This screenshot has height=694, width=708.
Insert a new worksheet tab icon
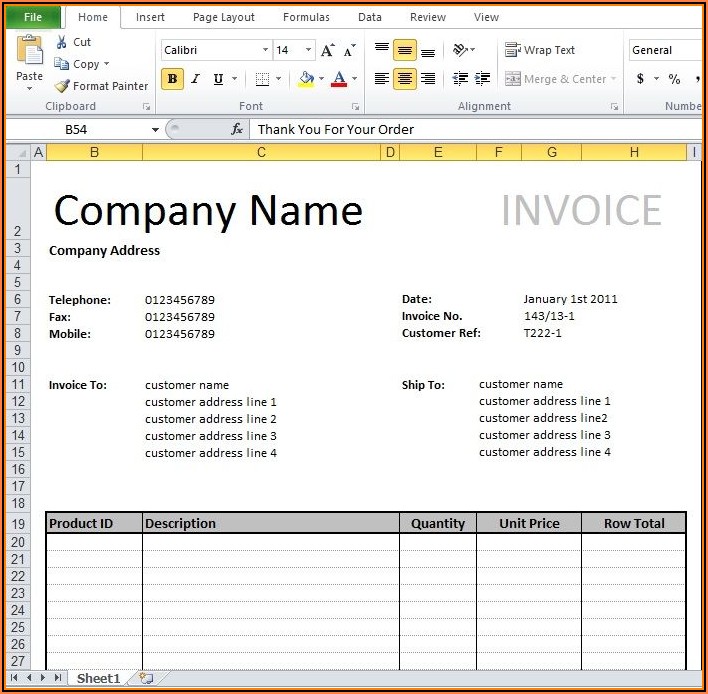click(147, 678)
